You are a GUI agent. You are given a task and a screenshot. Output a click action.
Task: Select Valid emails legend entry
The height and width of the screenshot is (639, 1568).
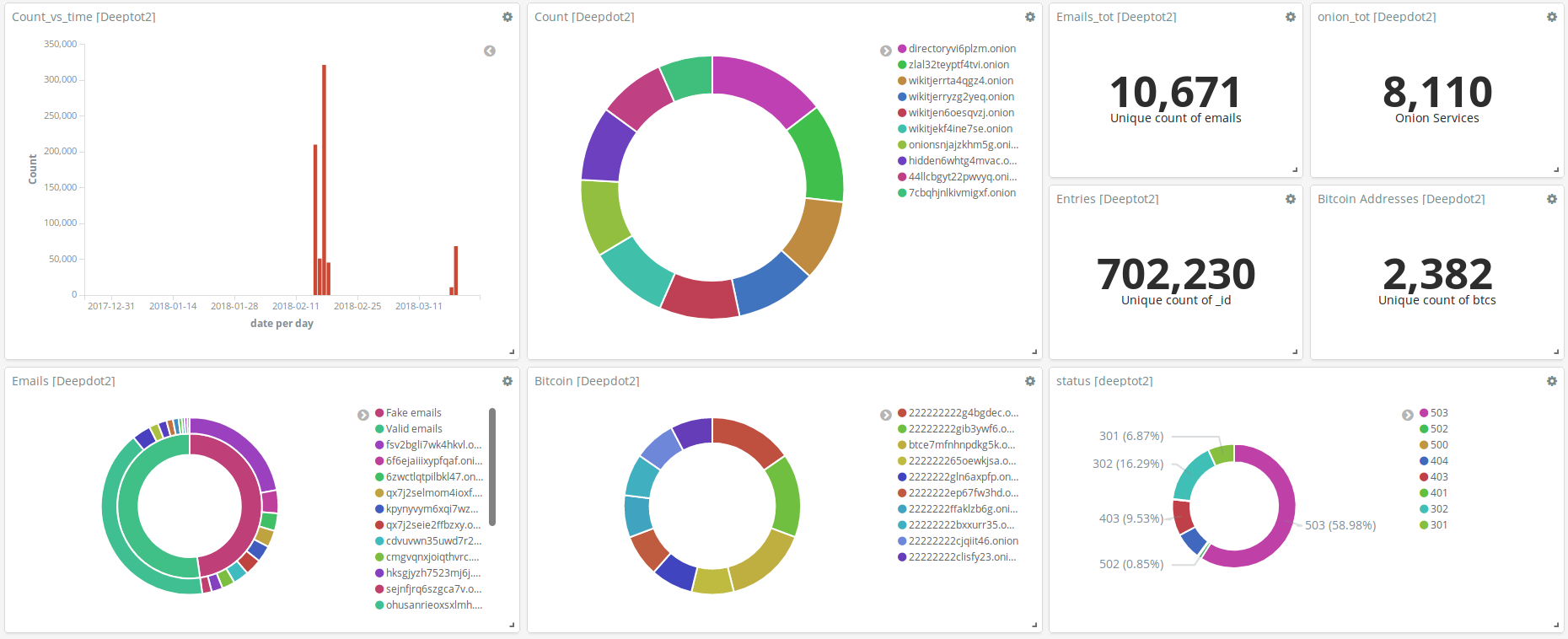[409, 429]
